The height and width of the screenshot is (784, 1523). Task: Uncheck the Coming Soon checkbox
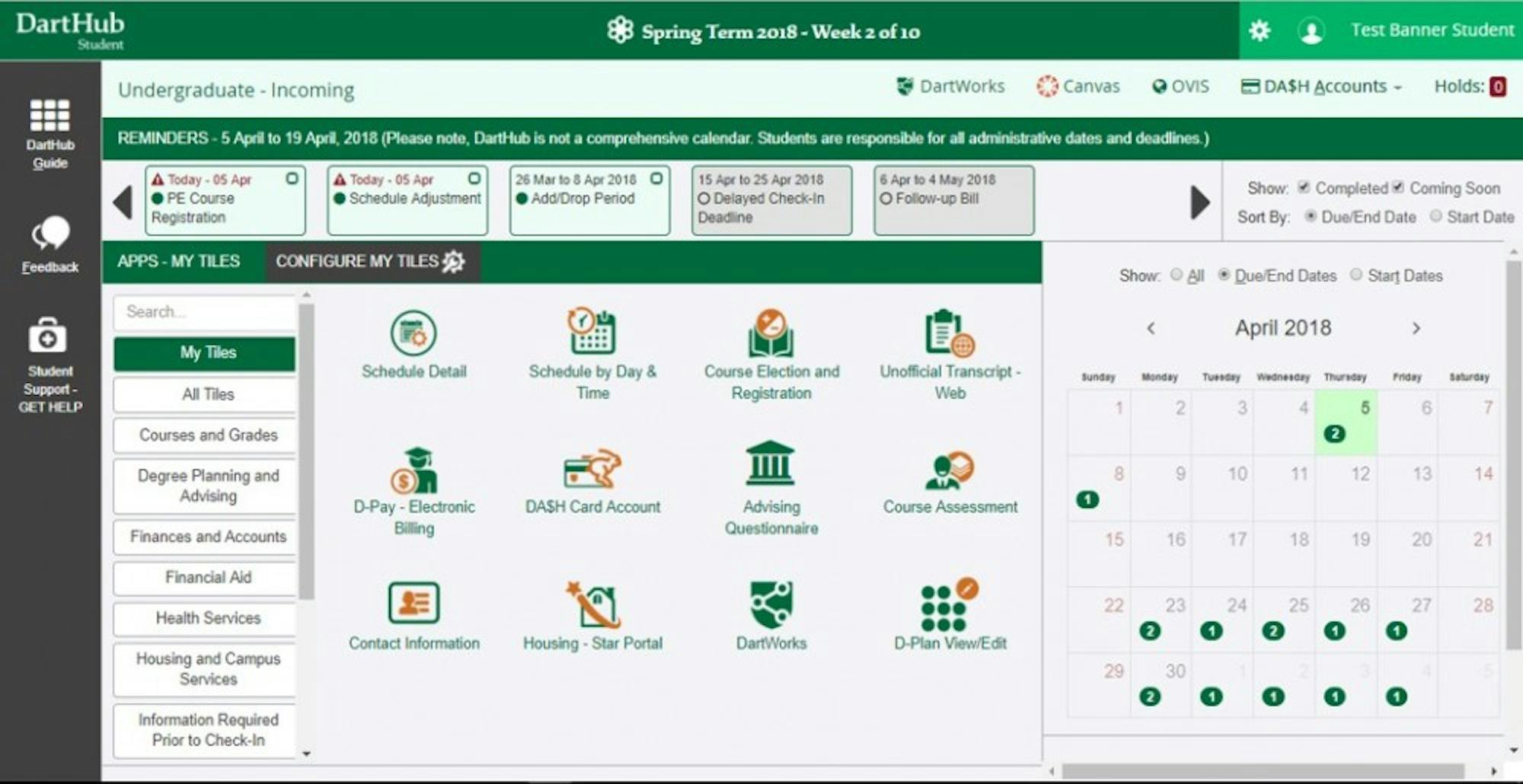1398,187
